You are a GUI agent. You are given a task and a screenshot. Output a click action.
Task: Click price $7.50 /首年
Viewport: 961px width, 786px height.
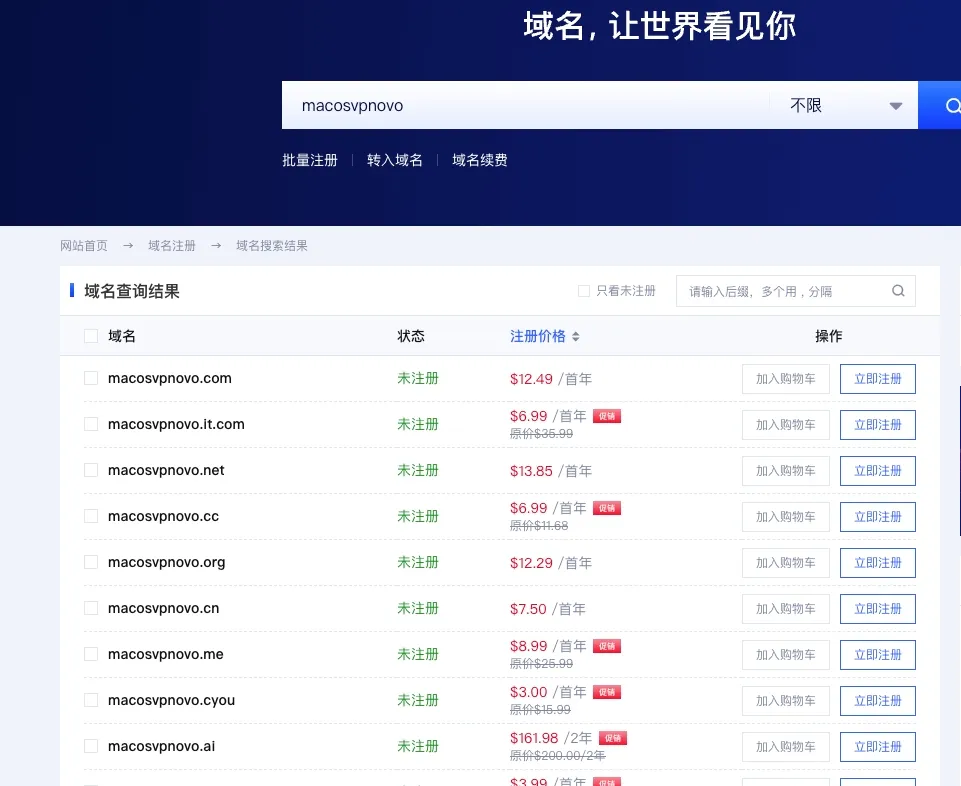click(548, 609)
